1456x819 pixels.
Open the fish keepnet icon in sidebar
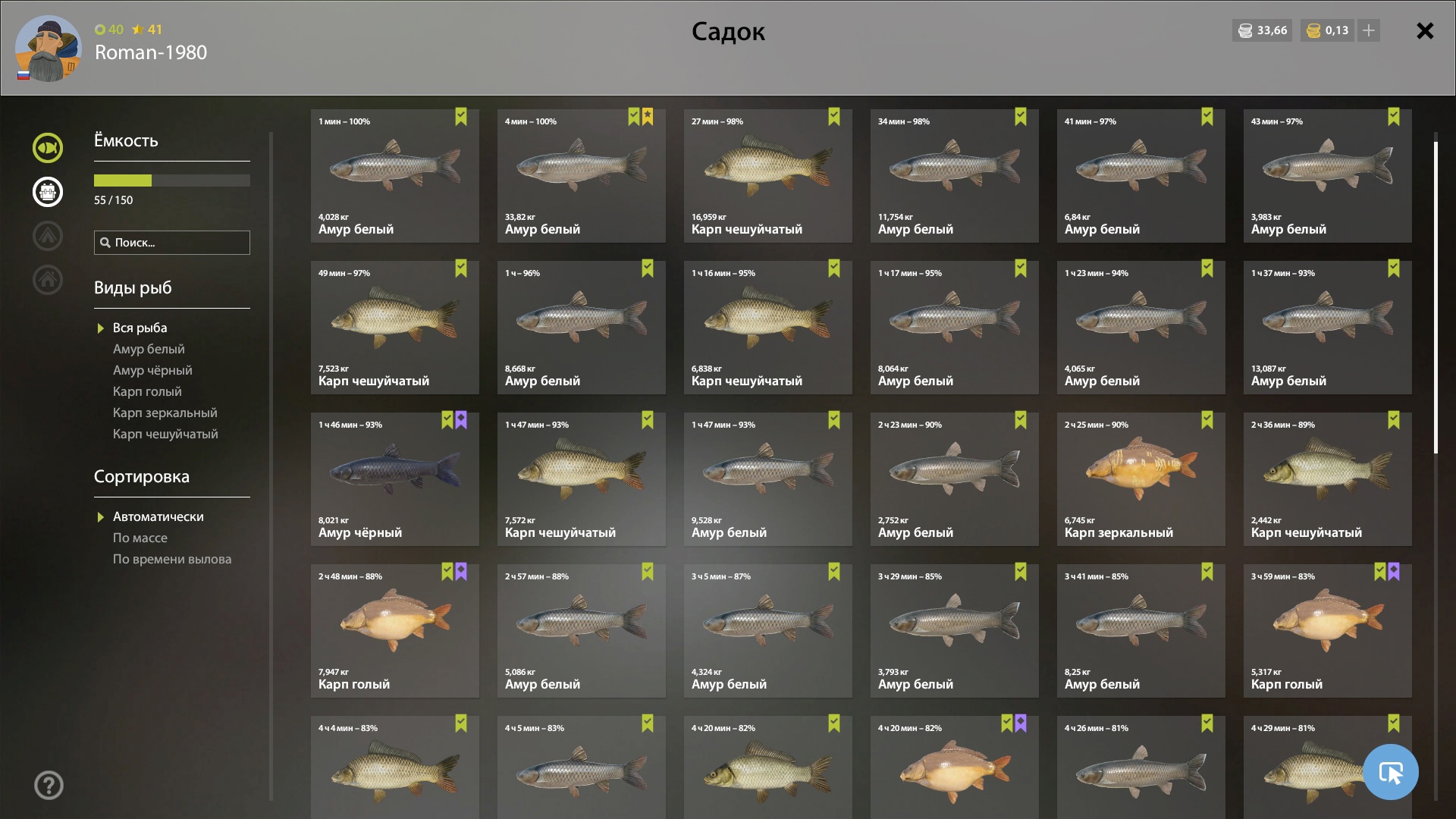click(x=47, y=148)
